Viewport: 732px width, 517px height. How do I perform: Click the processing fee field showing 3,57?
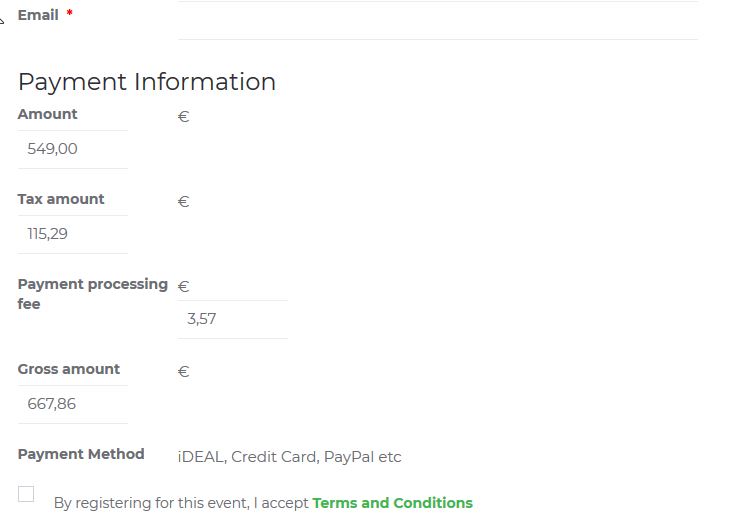(231, 319)
